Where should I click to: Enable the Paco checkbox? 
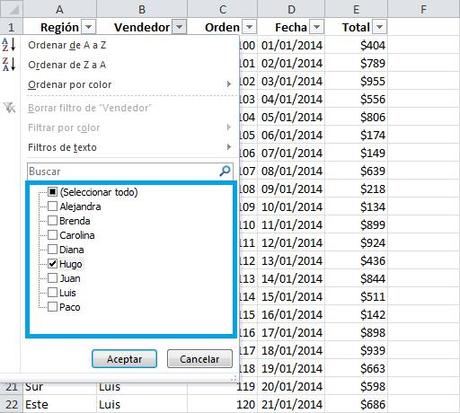pyautogui.click(x=52, y=307)
